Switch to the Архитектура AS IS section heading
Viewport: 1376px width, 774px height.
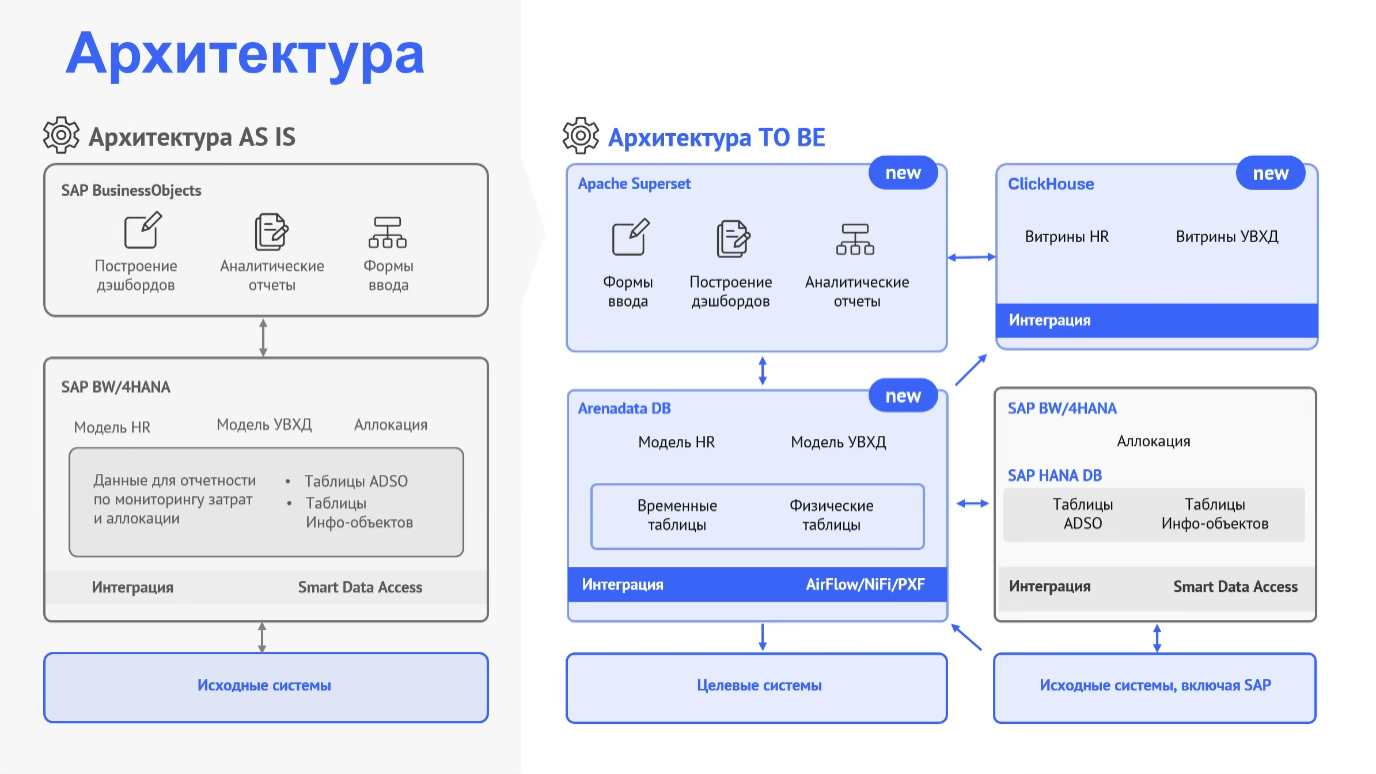(x=193, y=136)
